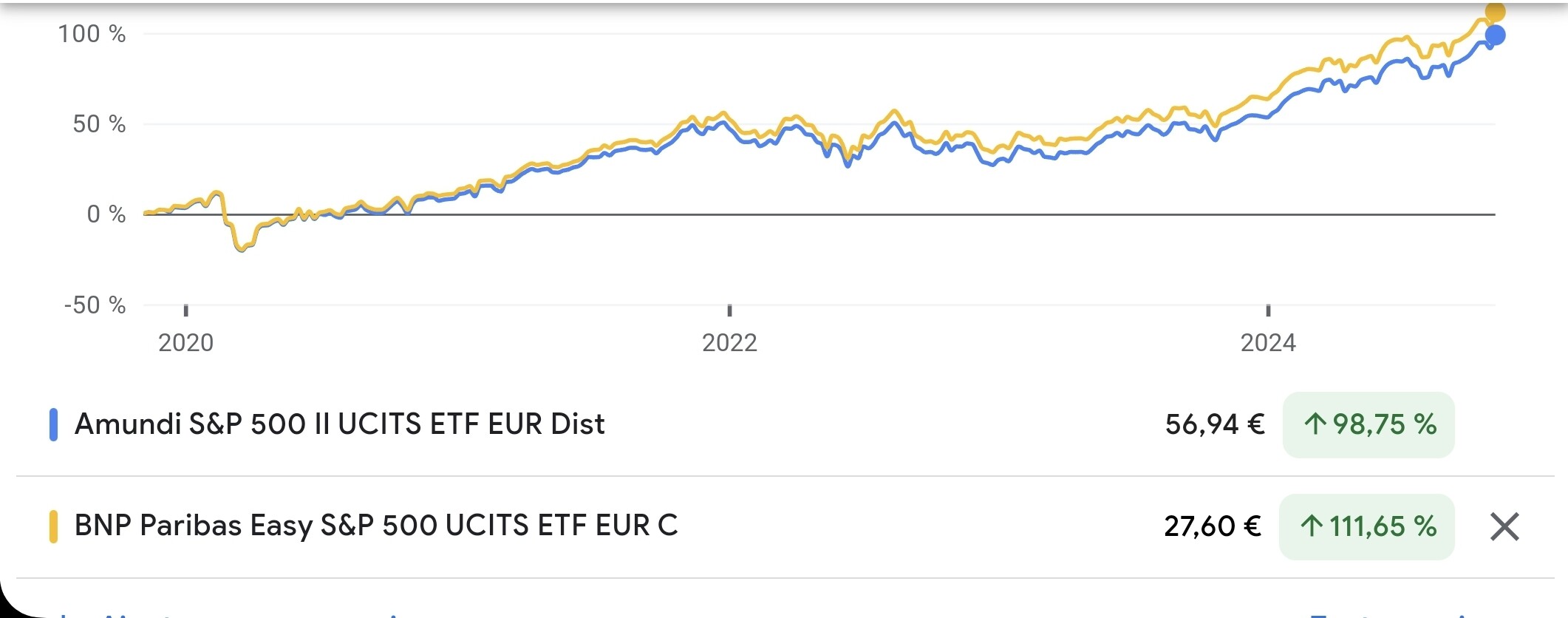Click the green up arrow beside 111,65 %
The width and height of the screenshot is (1568, 618).
point(1312,526)
